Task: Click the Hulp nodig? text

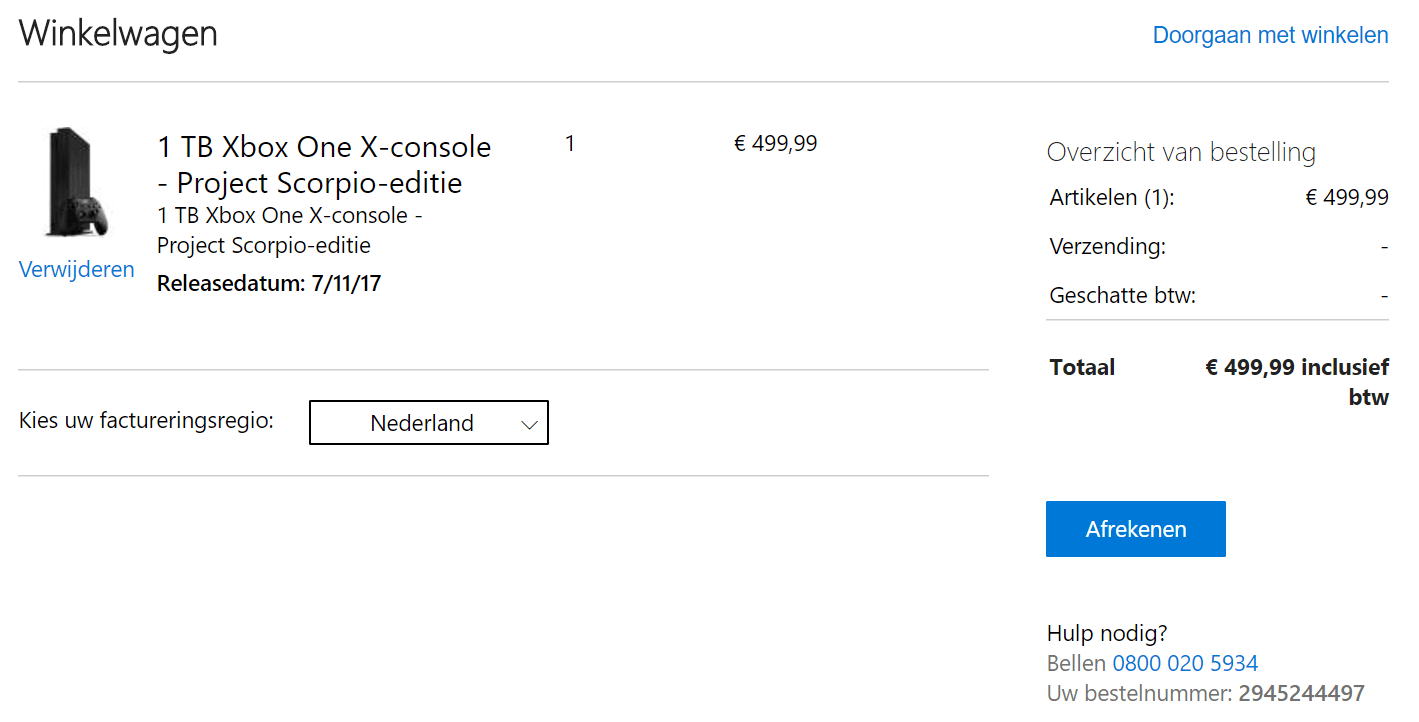Action: [1107, 633]
